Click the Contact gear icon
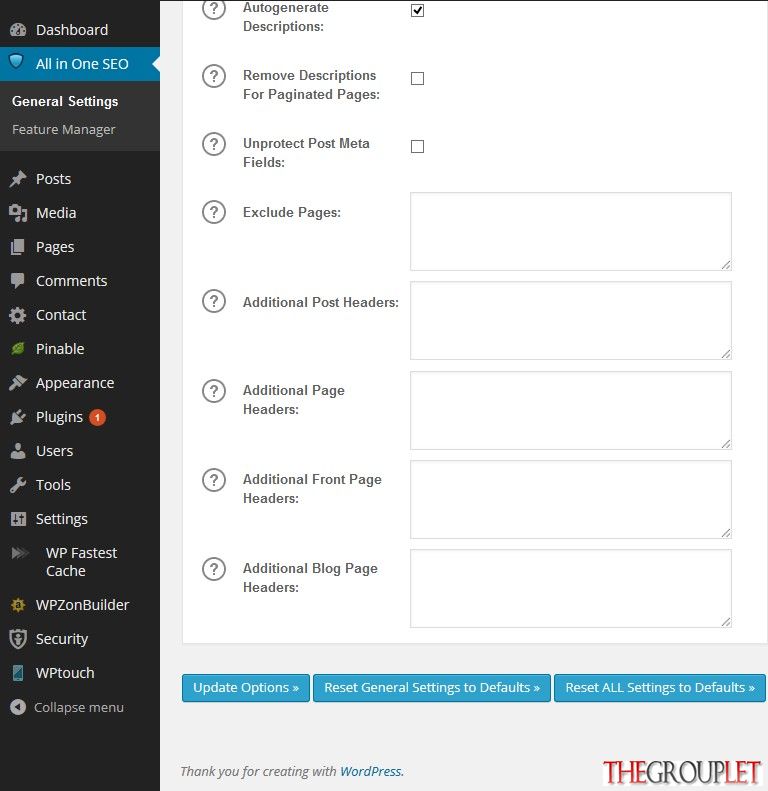Image resolution: width=768 pixels, height=791 pixels. tap(18, 315)
